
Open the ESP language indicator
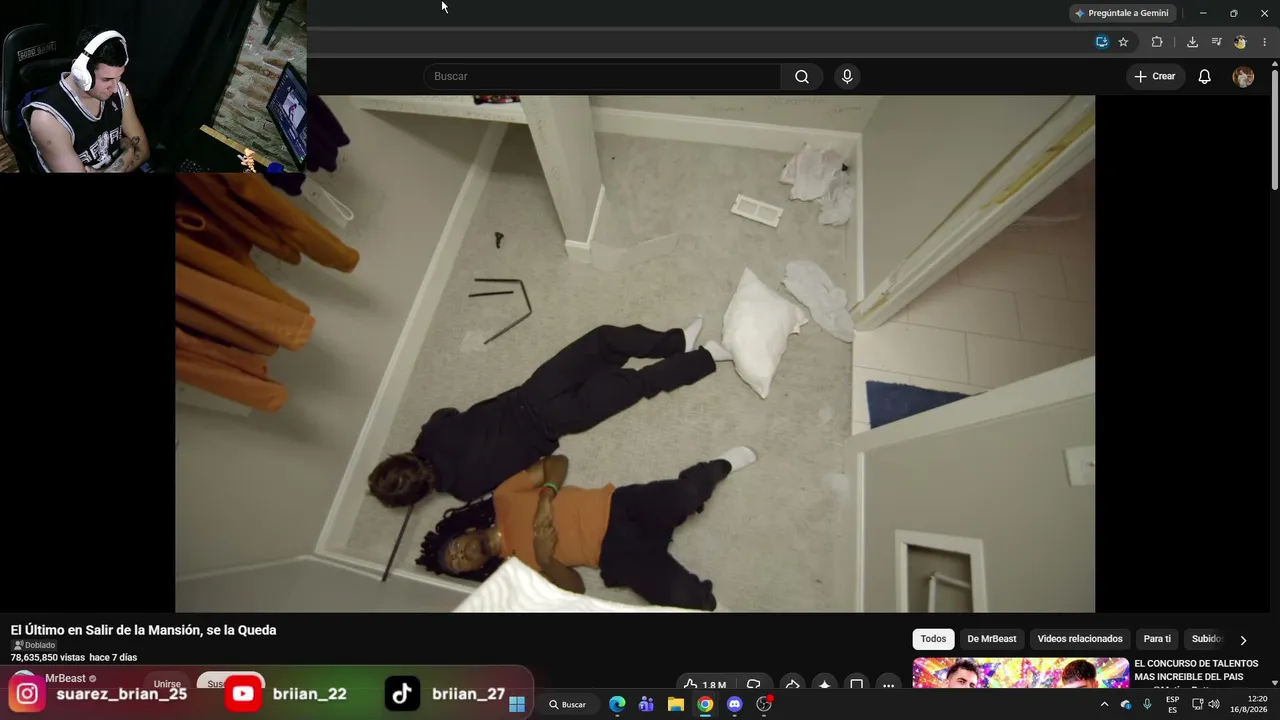tap(1172, 704)
